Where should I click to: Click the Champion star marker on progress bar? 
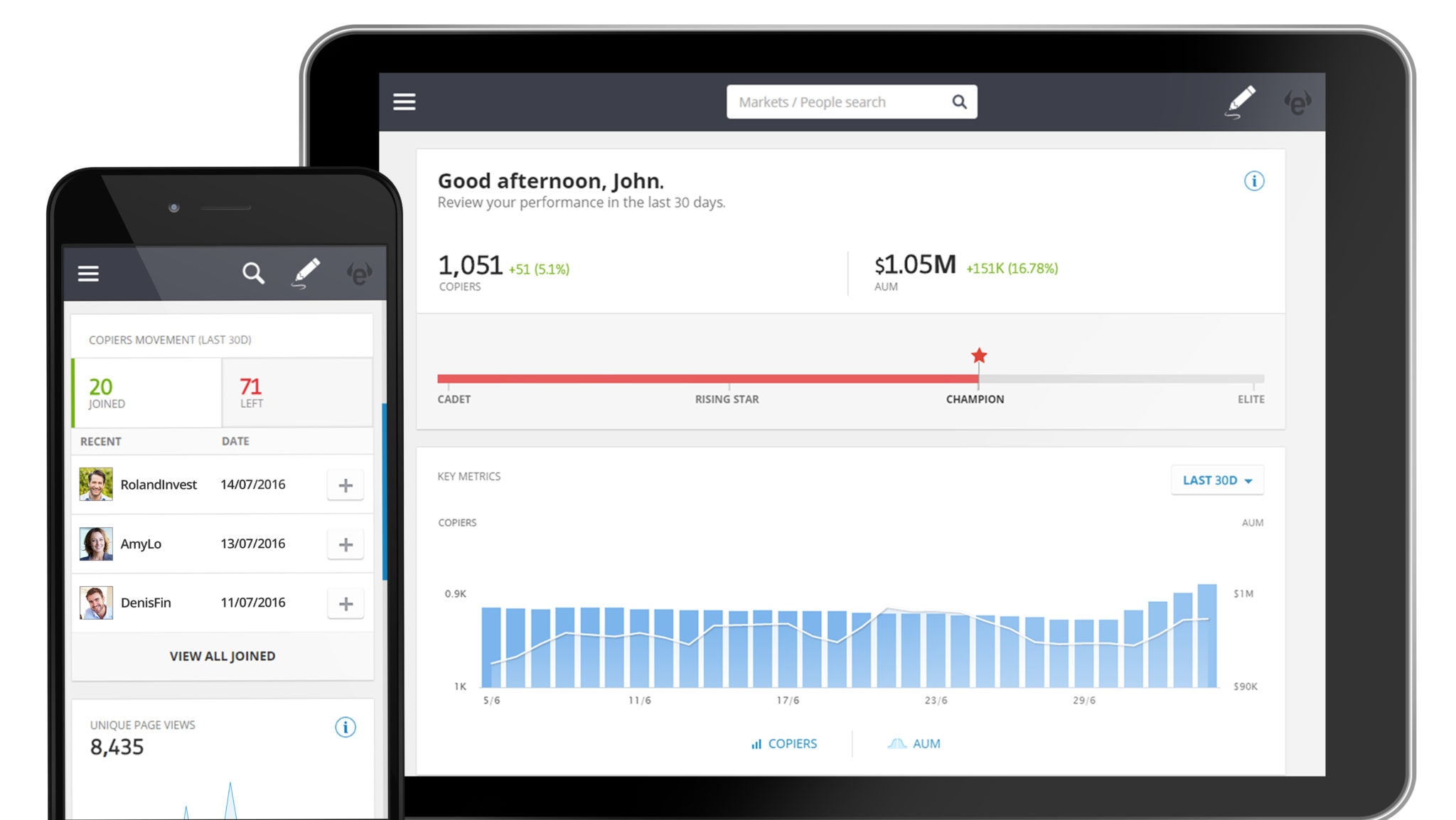[x=977, y=357]
